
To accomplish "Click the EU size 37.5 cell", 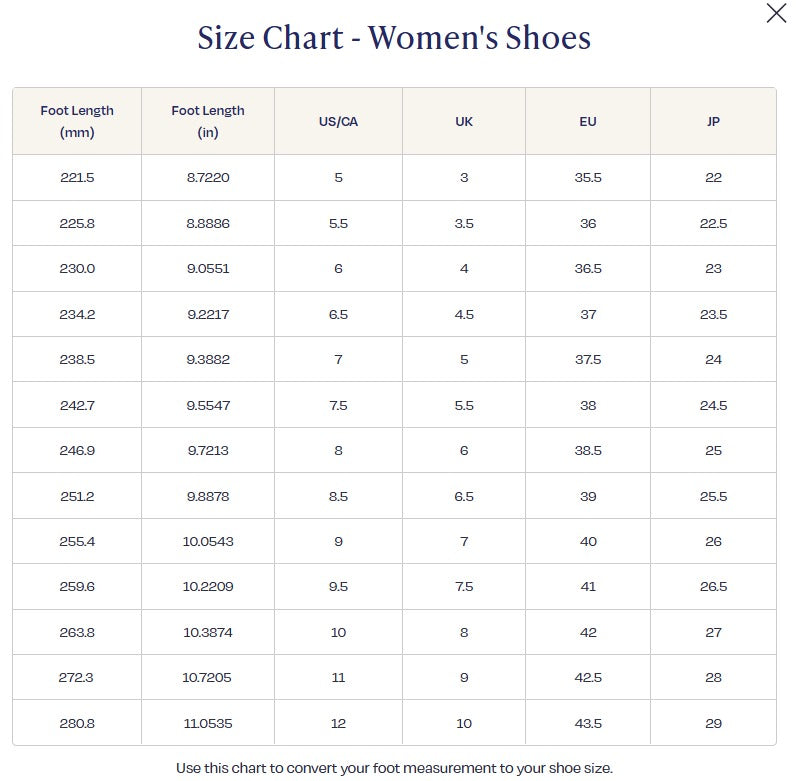I will pos(588,360).
